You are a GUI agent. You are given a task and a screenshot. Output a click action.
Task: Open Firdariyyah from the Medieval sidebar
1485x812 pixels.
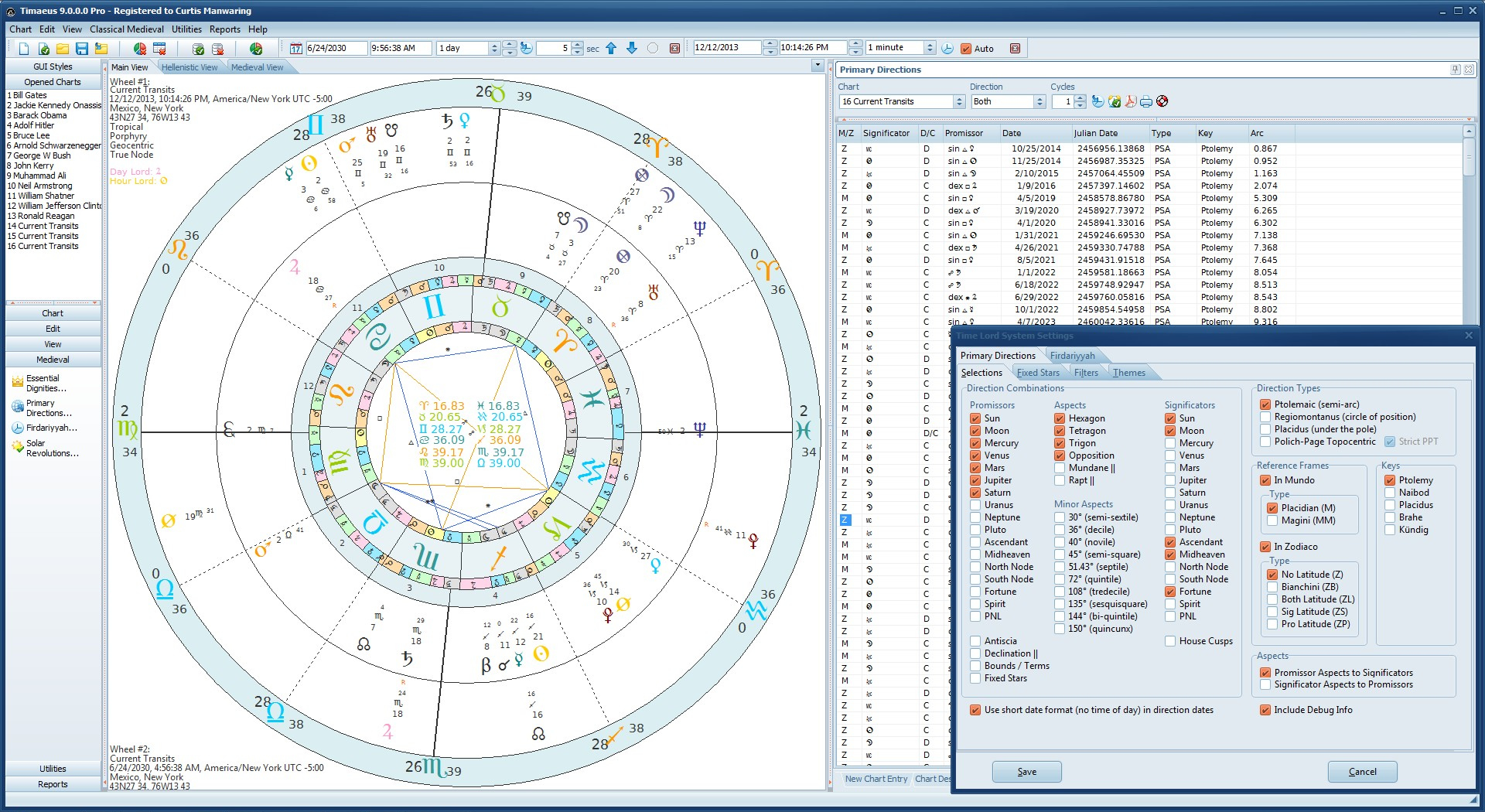(x=45, y=428)
